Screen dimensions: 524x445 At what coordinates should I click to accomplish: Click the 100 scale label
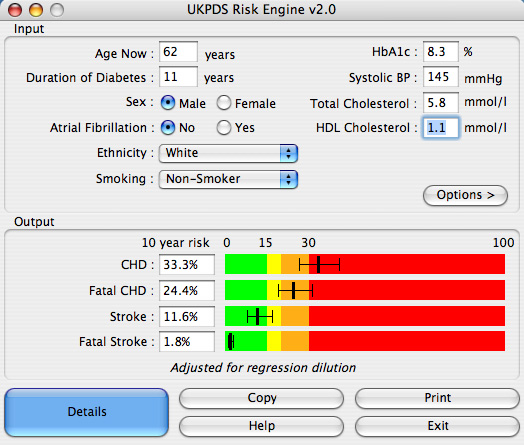[x=504, y=243]
